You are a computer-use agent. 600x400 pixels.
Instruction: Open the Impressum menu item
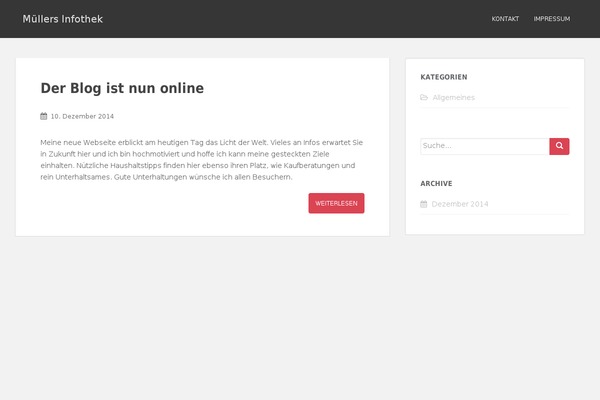(552, 19)
